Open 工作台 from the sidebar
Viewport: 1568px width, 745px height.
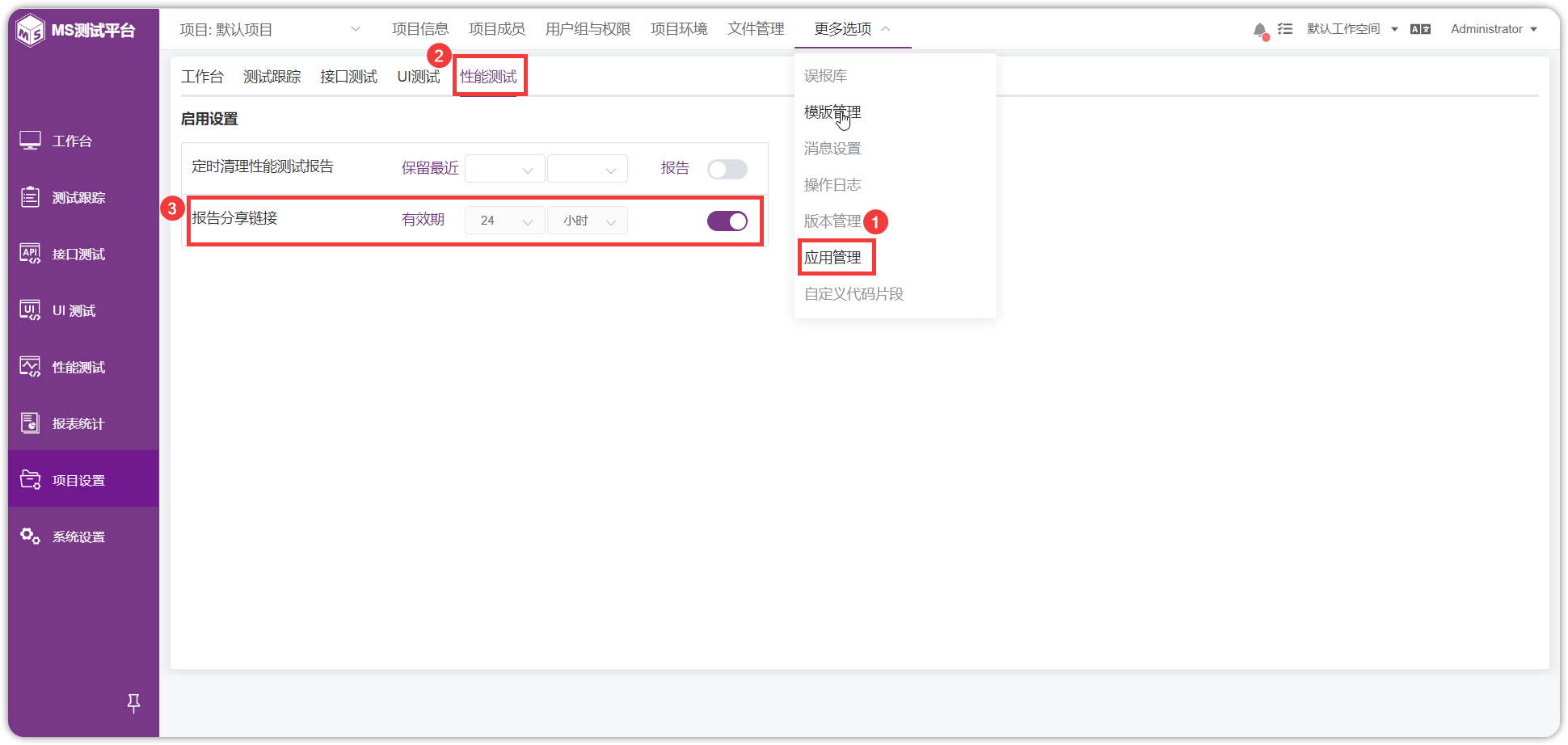point(83,141)
